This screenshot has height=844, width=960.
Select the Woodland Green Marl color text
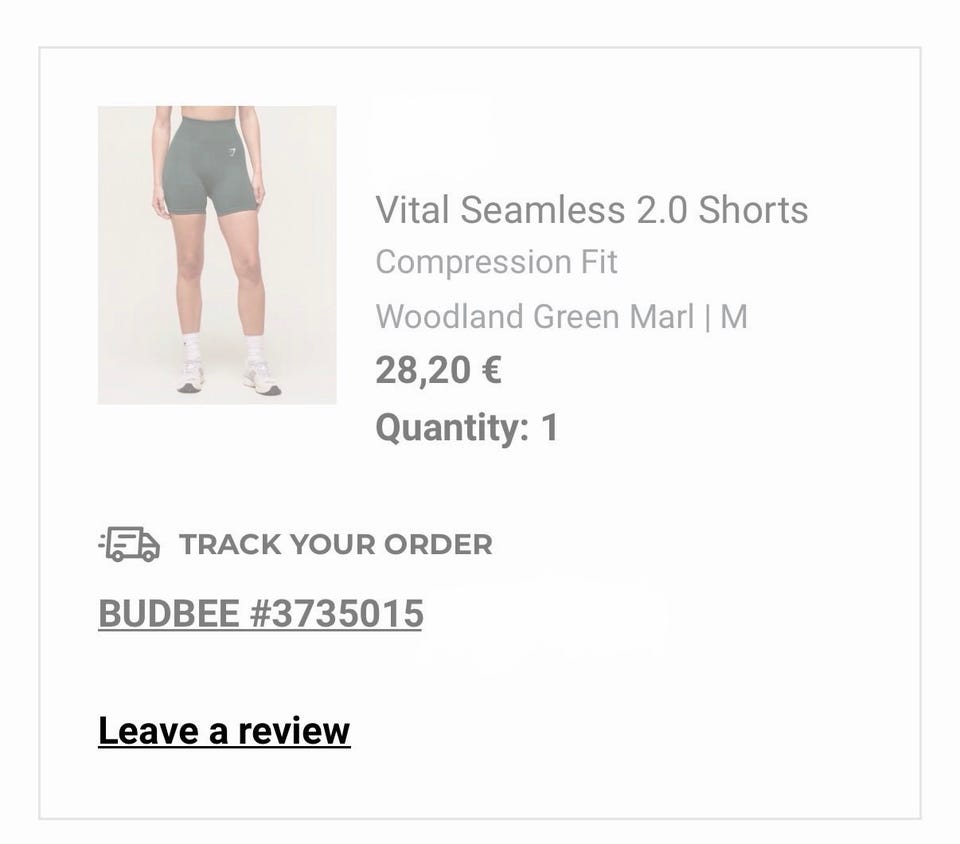534,317
